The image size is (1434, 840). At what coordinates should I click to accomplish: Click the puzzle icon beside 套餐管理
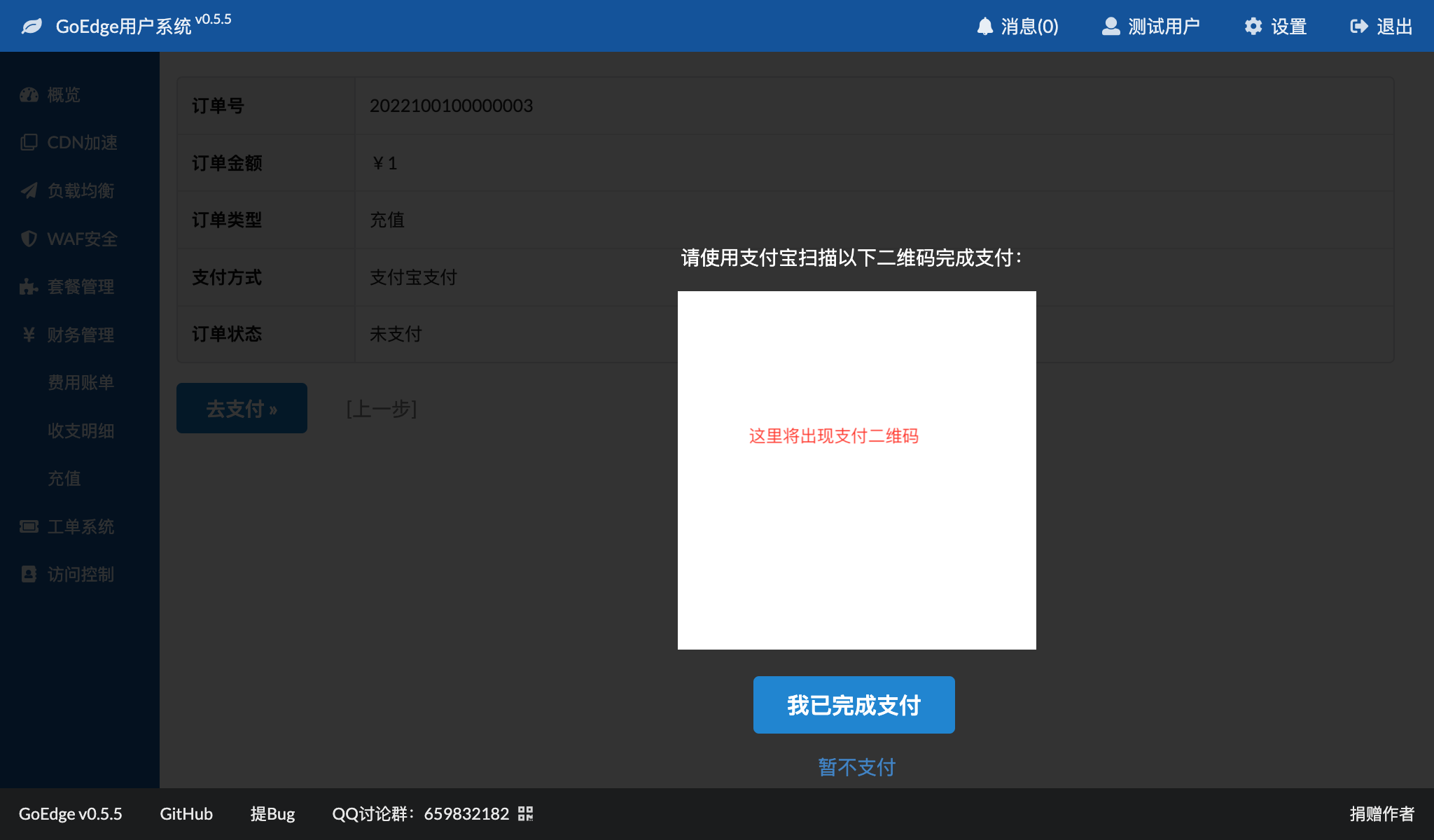click(29, 286)
